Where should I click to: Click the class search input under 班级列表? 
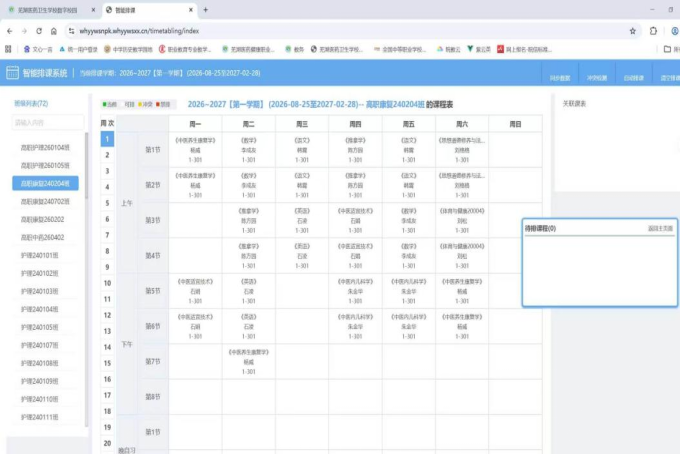48,123
